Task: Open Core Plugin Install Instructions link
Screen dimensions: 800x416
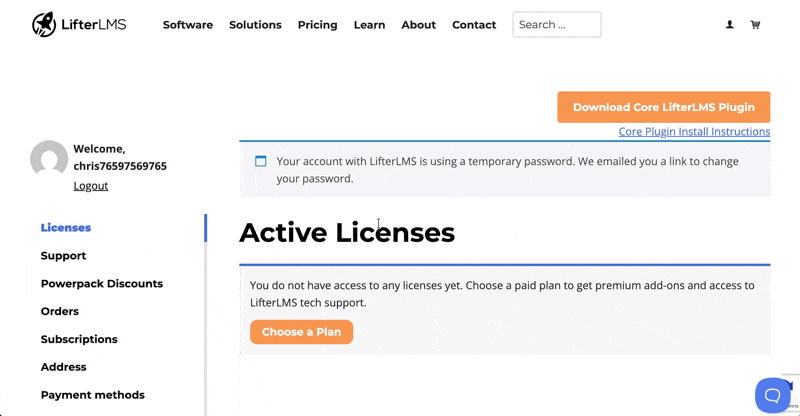Action: [694, 132]
